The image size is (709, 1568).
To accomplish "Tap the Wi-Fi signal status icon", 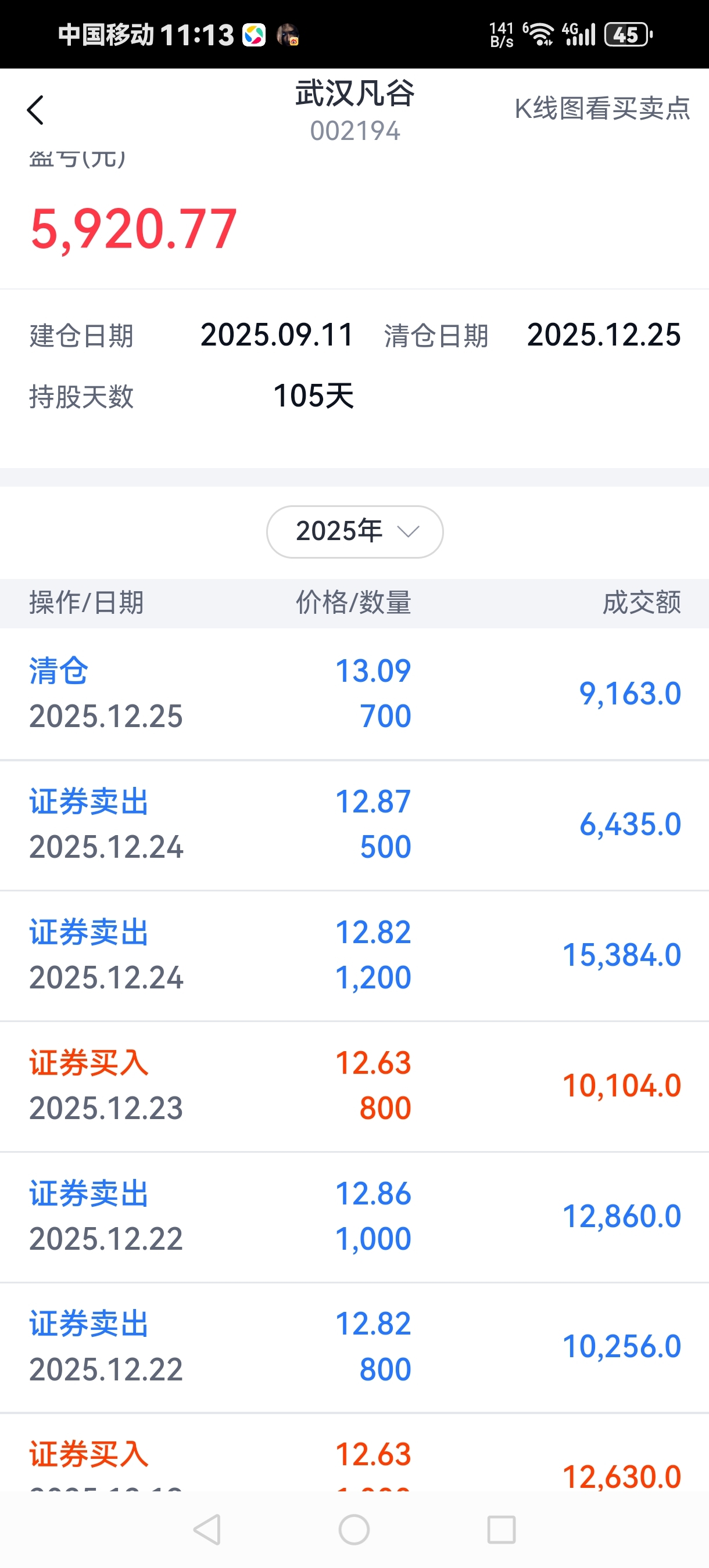I will 539,35.
